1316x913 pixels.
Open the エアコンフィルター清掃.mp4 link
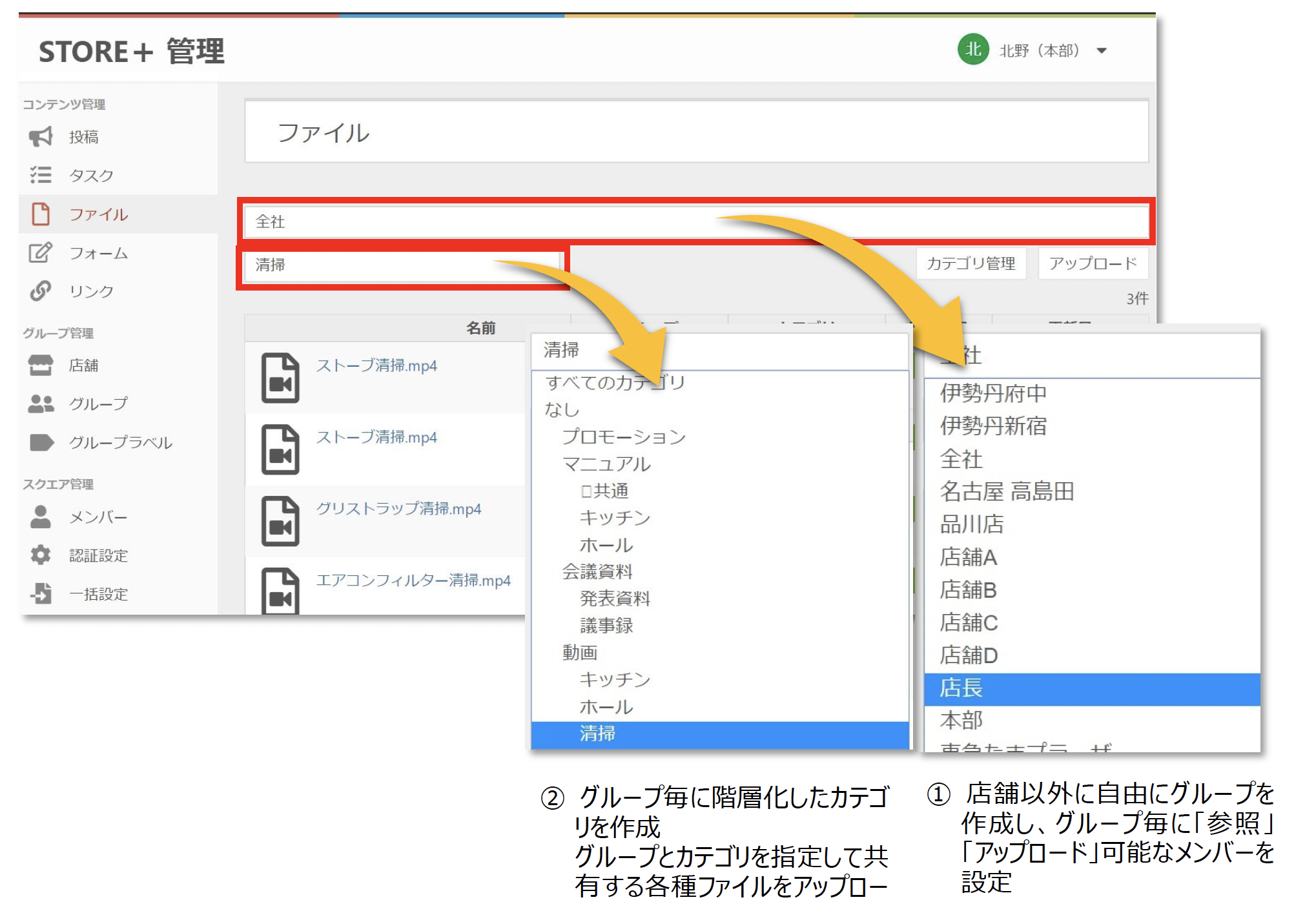tap(413, 580)
